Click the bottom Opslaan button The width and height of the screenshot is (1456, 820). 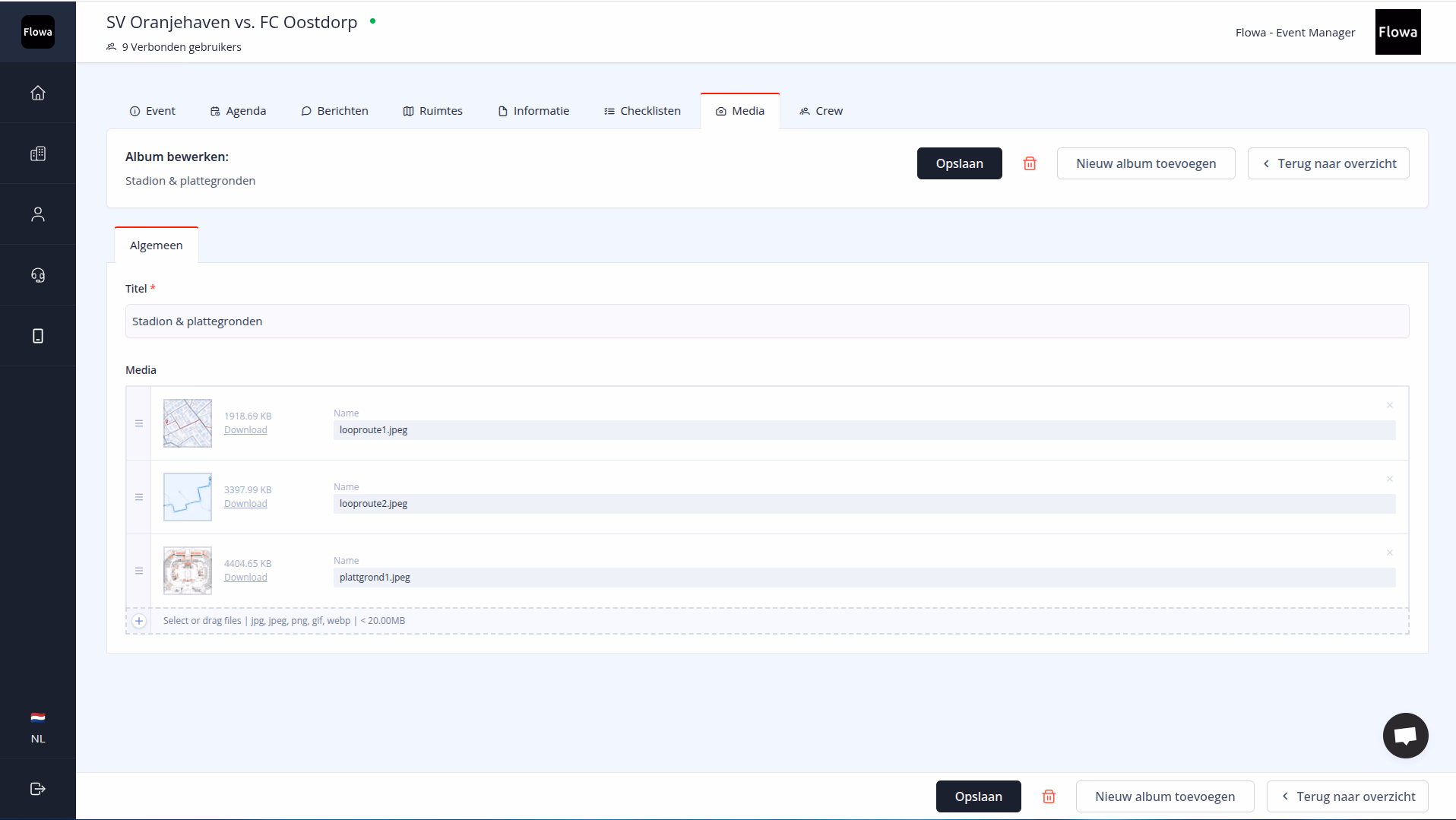(x=979, y=796)
